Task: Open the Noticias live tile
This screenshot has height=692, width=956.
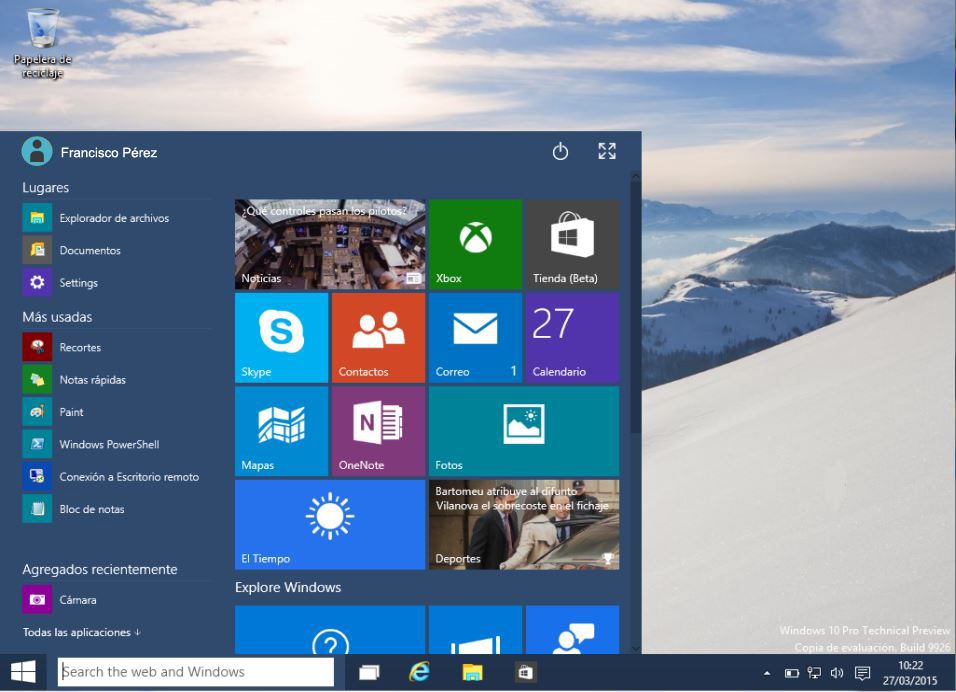Action: click(330, 244)
